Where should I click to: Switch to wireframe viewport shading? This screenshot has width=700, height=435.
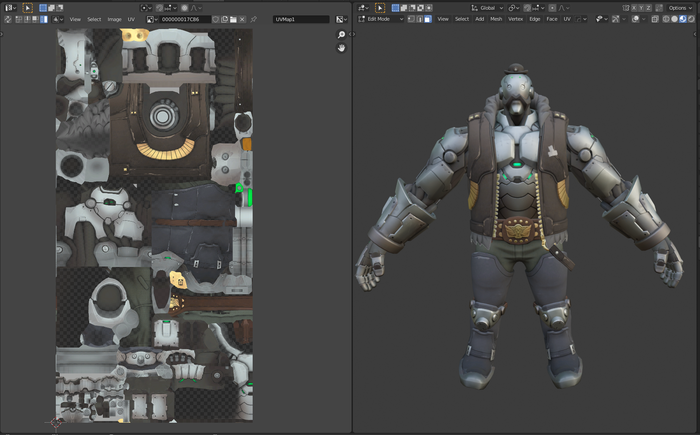coord(666,19)
